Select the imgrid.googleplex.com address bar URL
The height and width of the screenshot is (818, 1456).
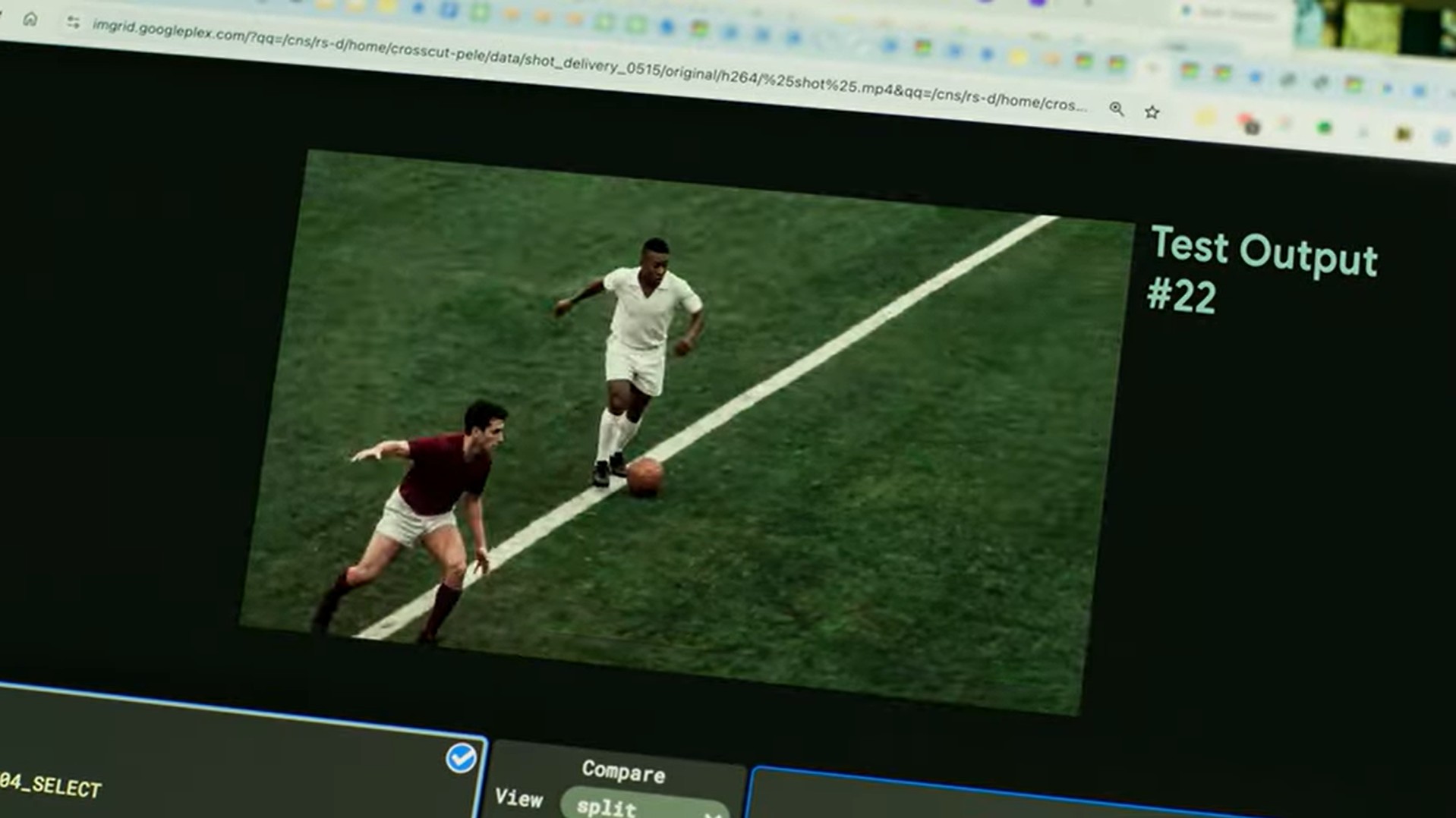click(x=589, y=67)
